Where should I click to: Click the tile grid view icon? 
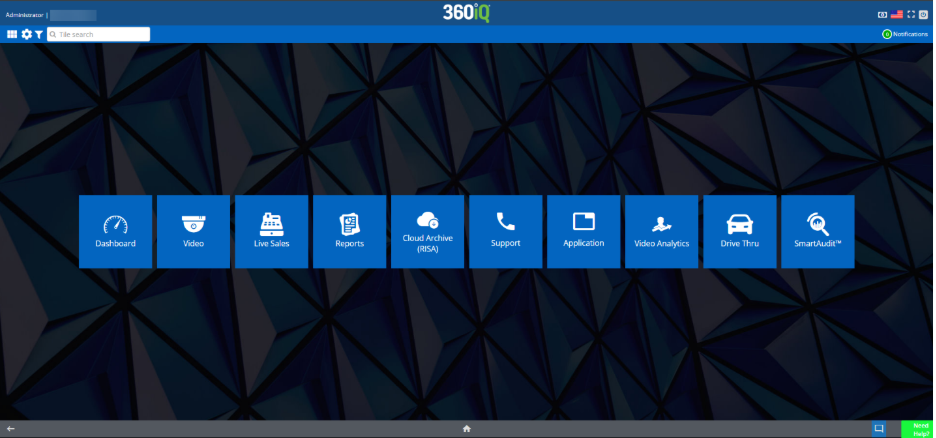pos(12,34)
